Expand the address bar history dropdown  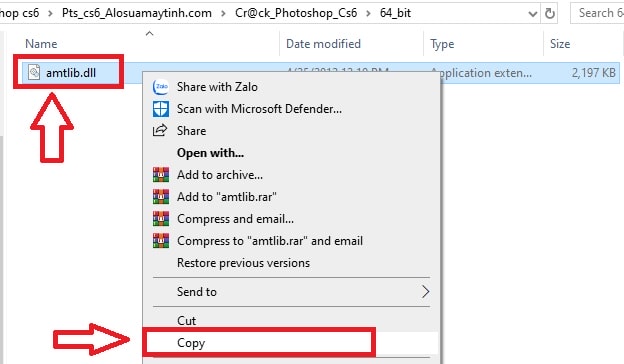(x=532, y=14)
